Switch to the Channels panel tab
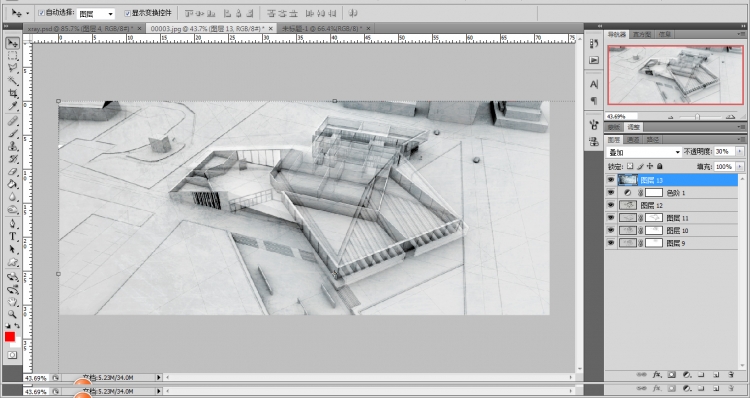This screenshot has height=398, width=750. pyautogui.click(x=633, y=140)
